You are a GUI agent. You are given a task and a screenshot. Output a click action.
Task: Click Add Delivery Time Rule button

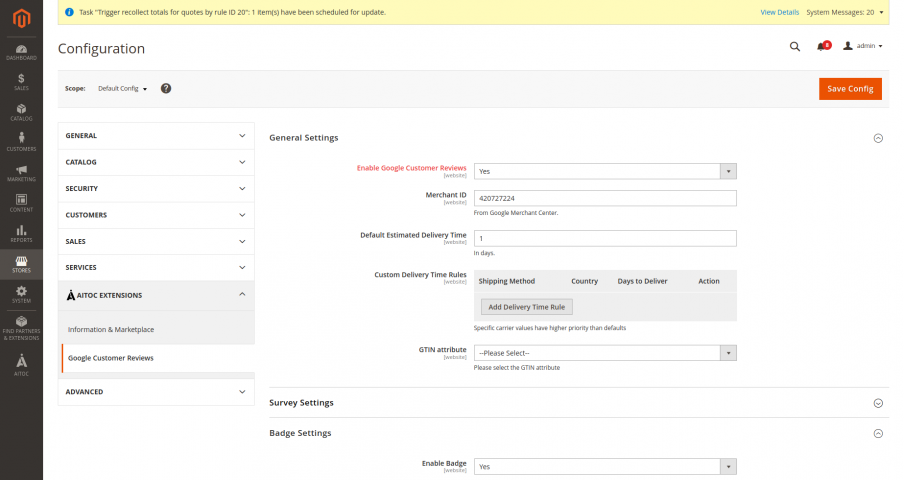pyautogui.click(x=526, y=307)
